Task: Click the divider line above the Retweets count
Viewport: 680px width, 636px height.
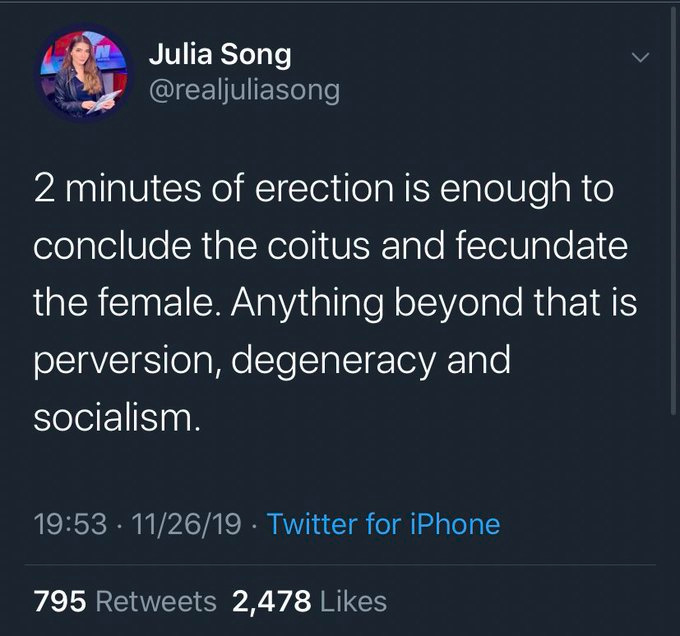Action: coord(340,565)
